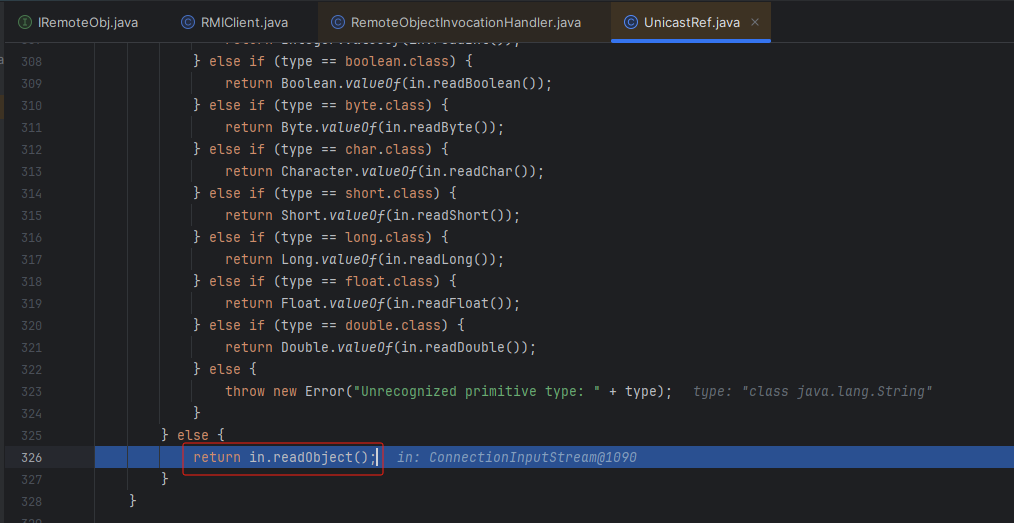Click the inline hint ConnectionInputStream@1090

point(516,457)
